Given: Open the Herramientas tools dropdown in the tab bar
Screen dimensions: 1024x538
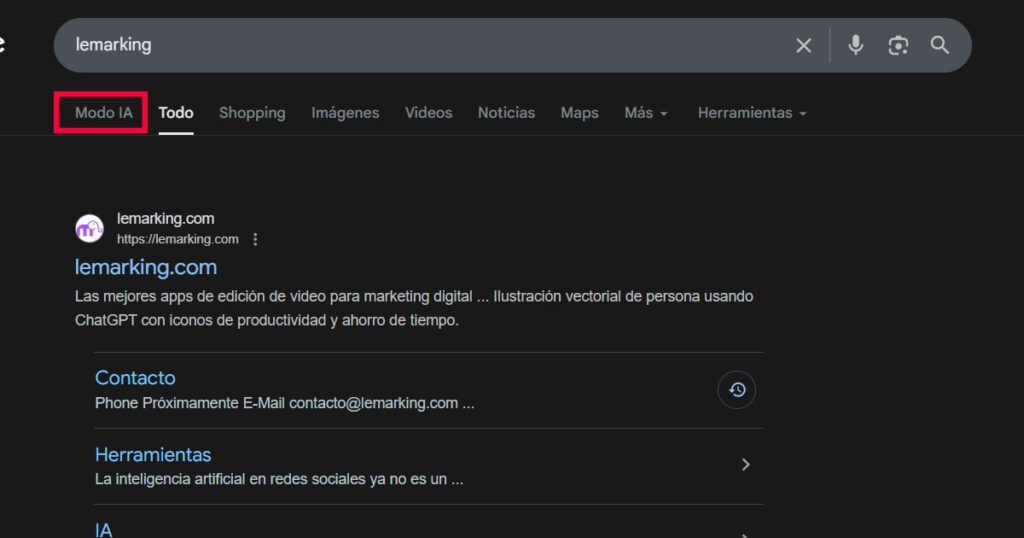Looking at the screenshot, I should pyautogui.click(x=752, y=113).
